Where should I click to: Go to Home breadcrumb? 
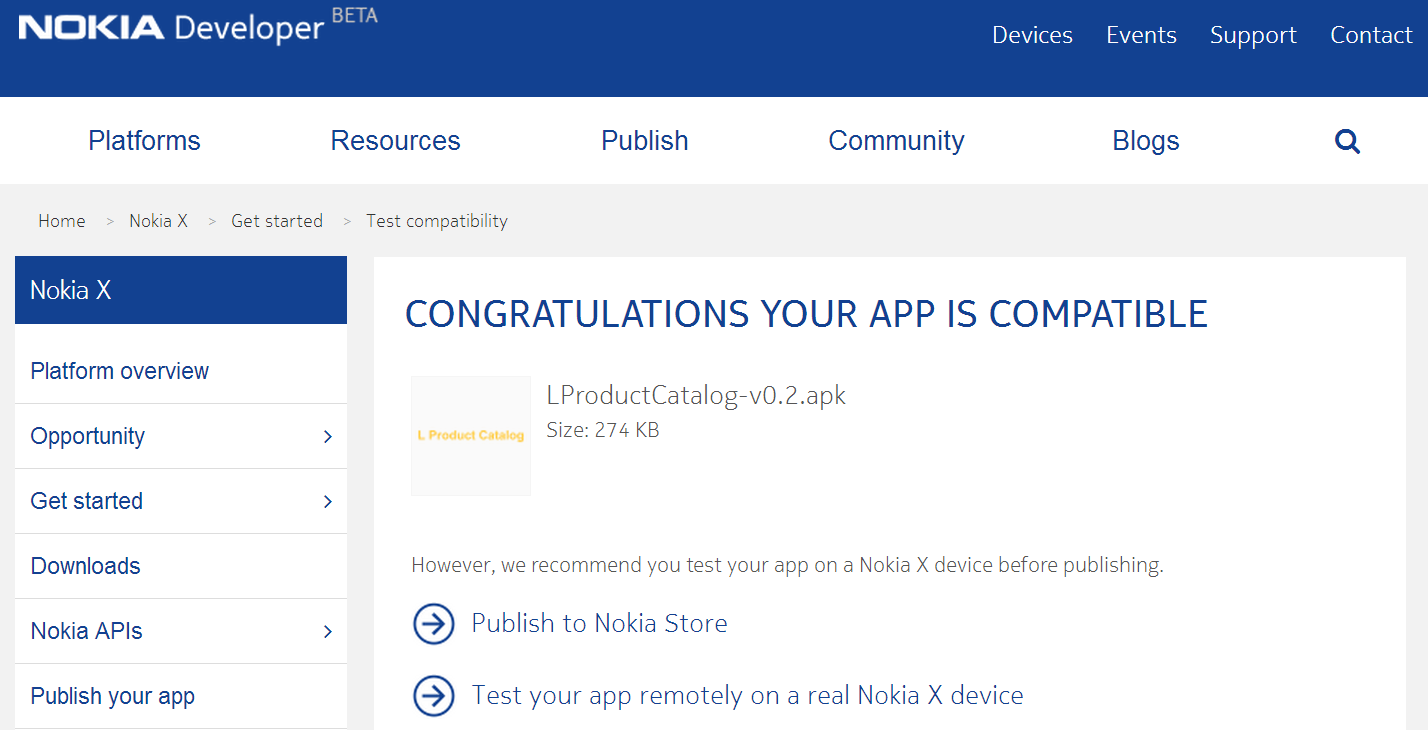62,221
